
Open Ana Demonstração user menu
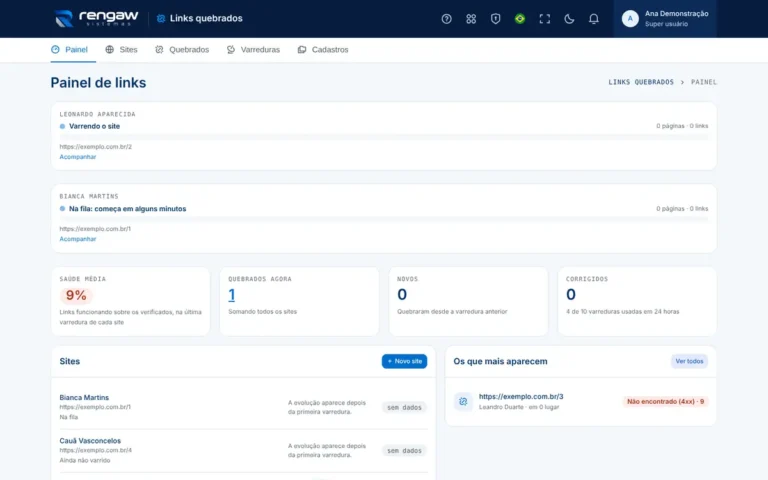(x=665, y=19)
